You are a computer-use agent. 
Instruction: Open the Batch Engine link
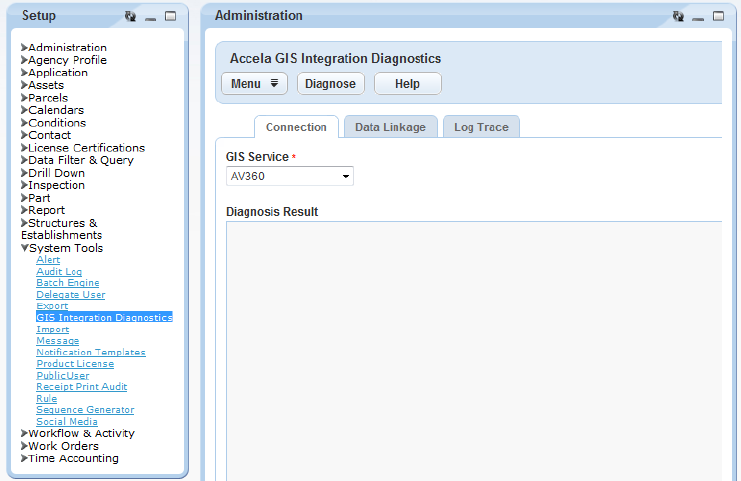pos(68,283)
